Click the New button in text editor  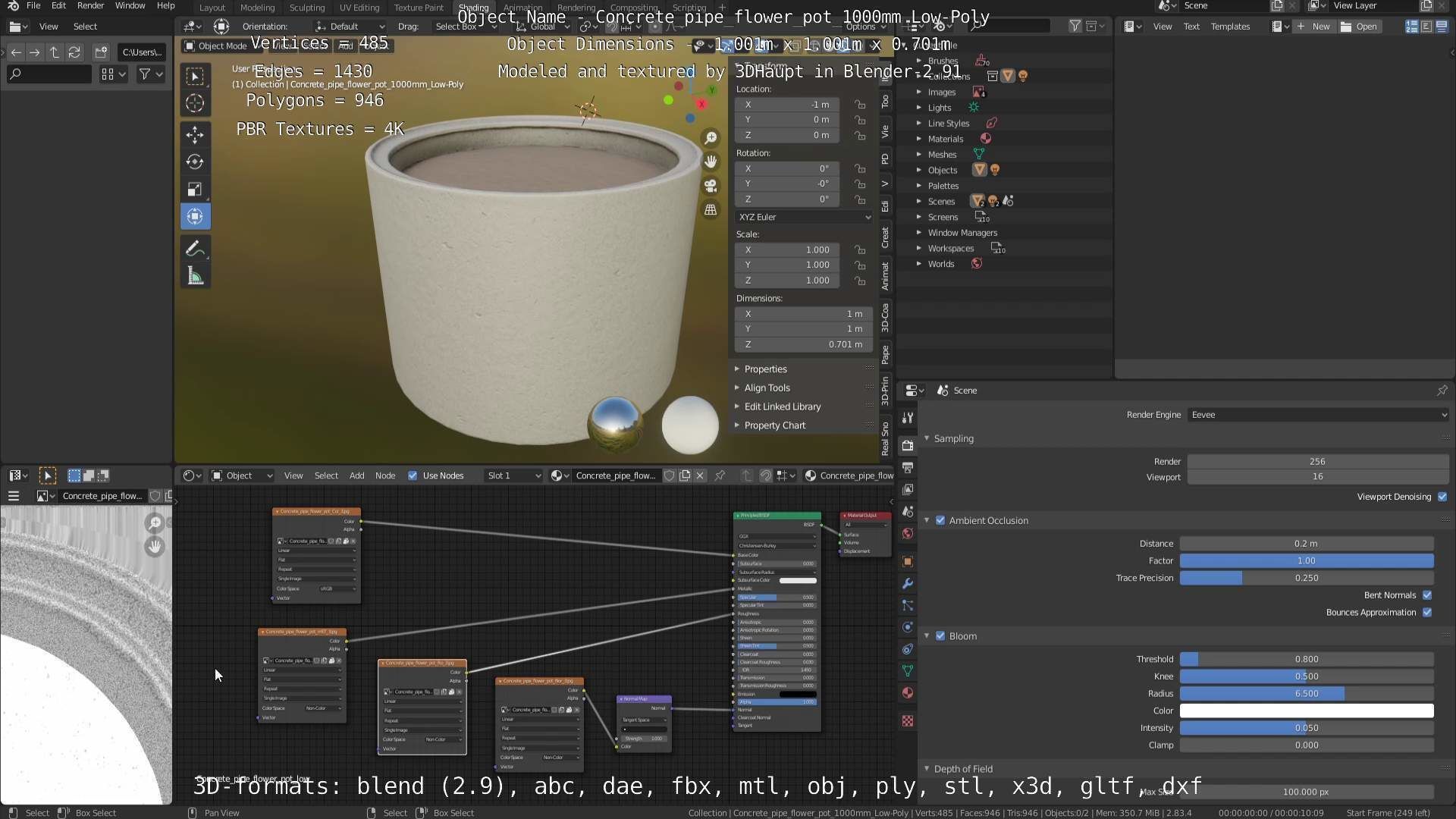pos(1313,27)
